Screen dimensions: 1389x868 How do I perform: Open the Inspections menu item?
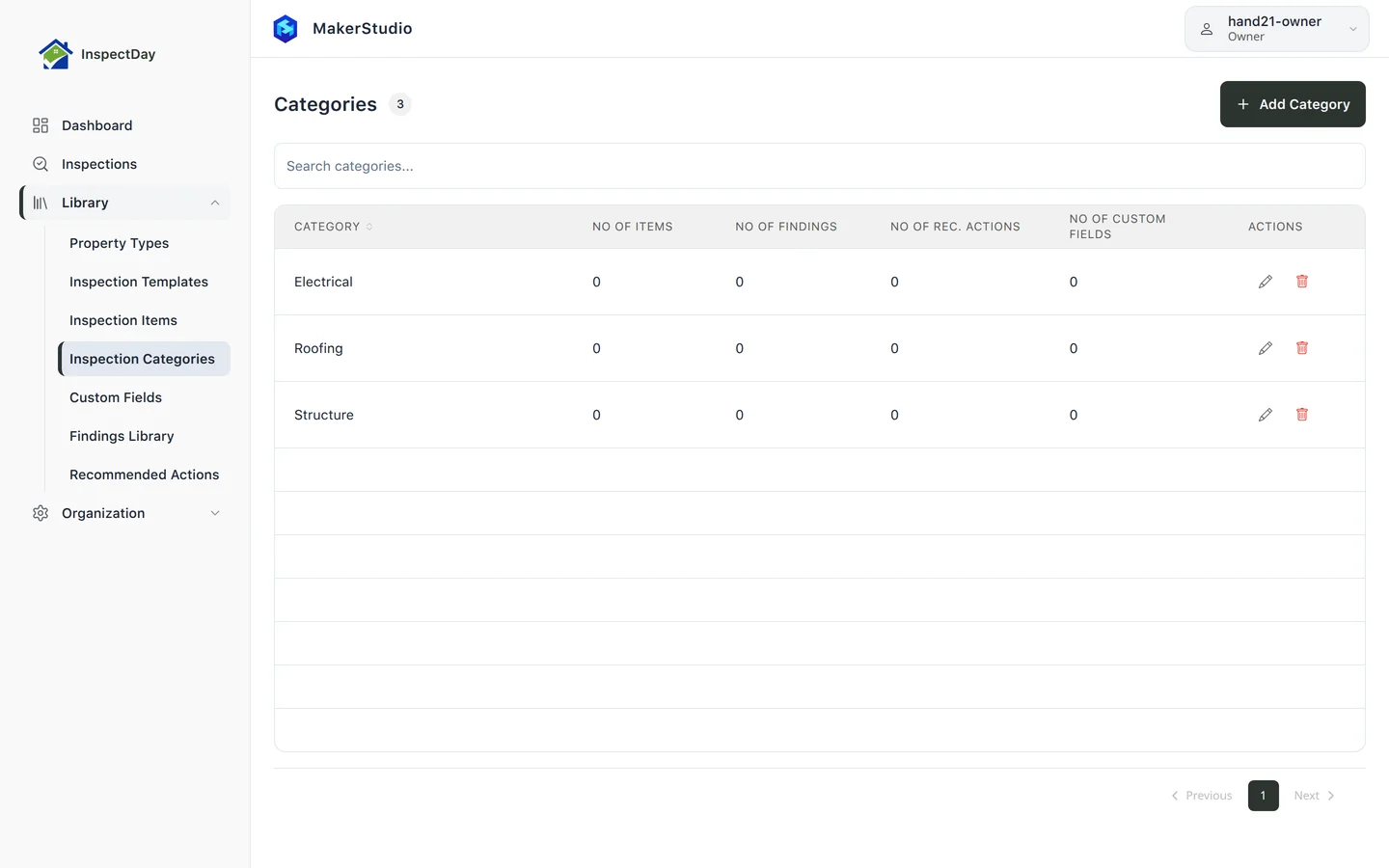[x=125, y=164]
